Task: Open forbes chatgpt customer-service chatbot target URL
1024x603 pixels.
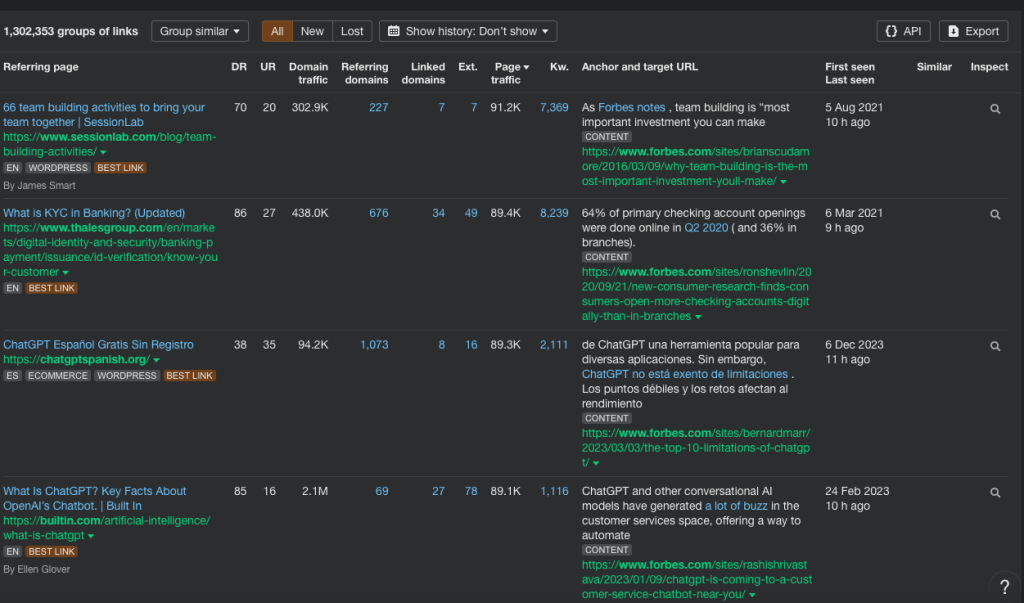Action: tap(697, 580)
